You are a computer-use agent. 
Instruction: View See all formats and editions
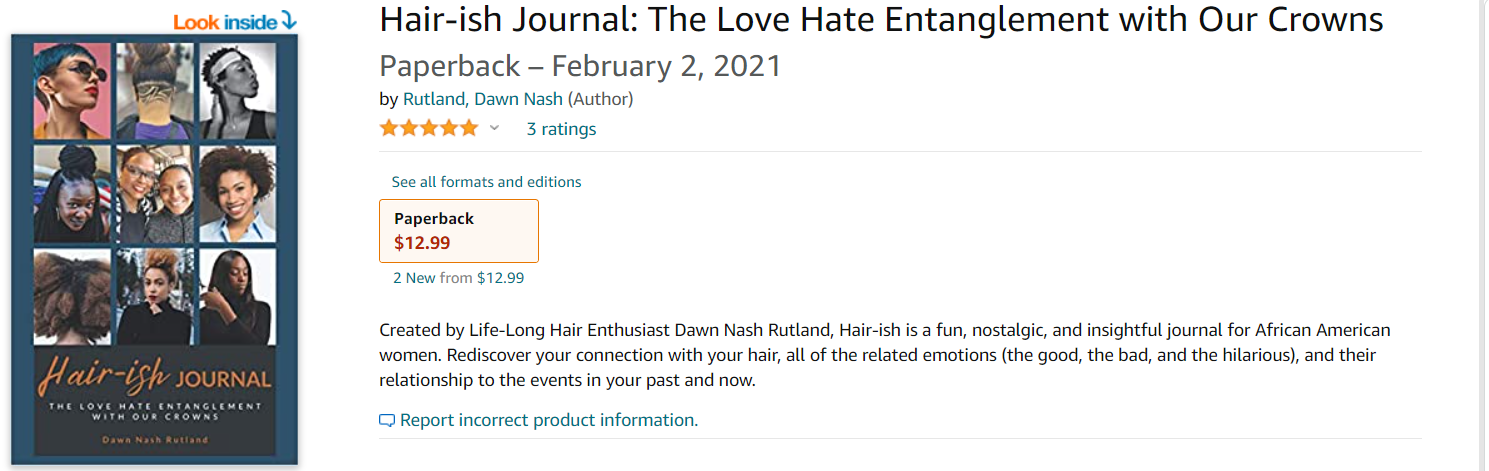(486, 182)
